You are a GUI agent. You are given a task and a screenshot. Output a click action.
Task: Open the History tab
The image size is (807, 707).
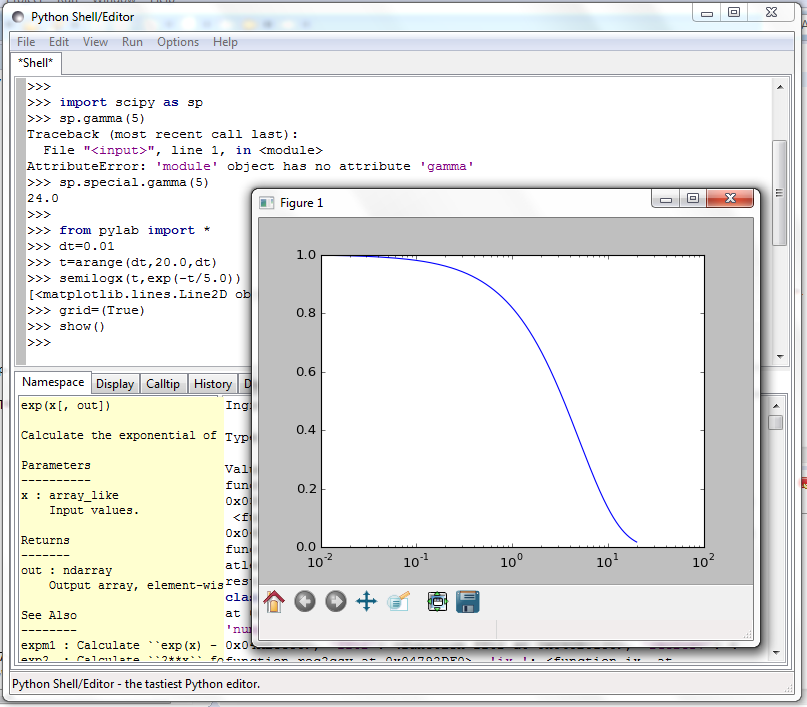(x=212, y=384)
